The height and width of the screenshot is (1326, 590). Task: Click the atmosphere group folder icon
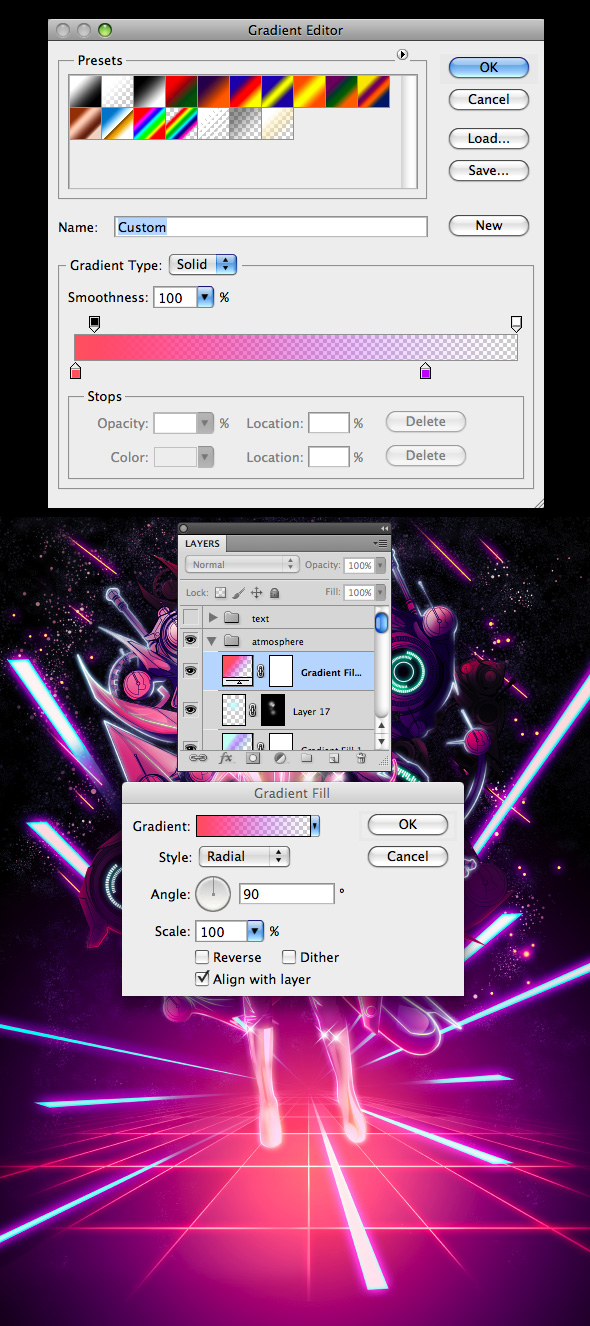[x=232, y=641]
